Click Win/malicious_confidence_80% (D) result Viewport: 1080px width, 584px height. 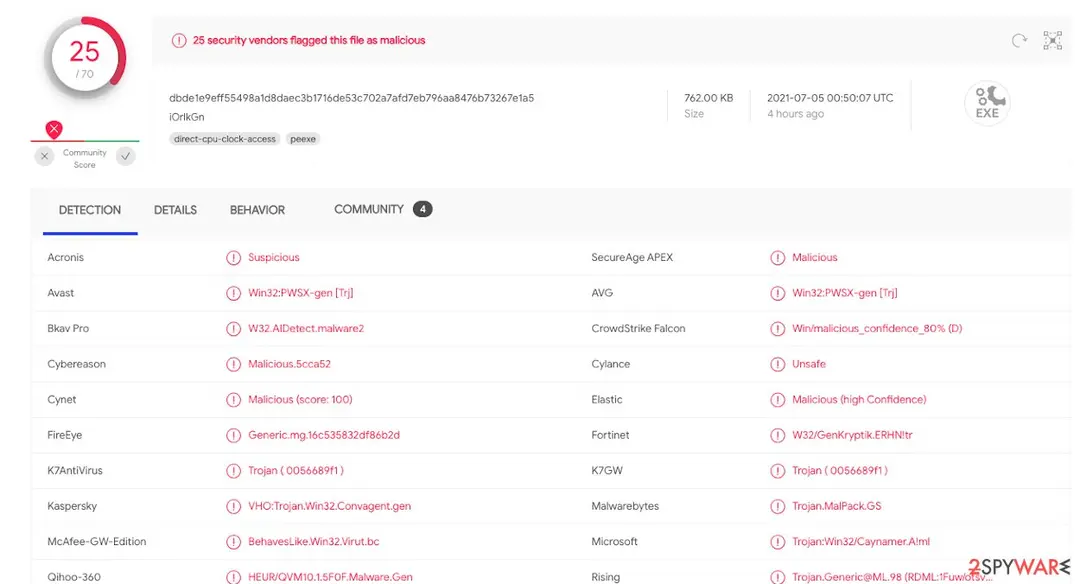click(877, 328)
